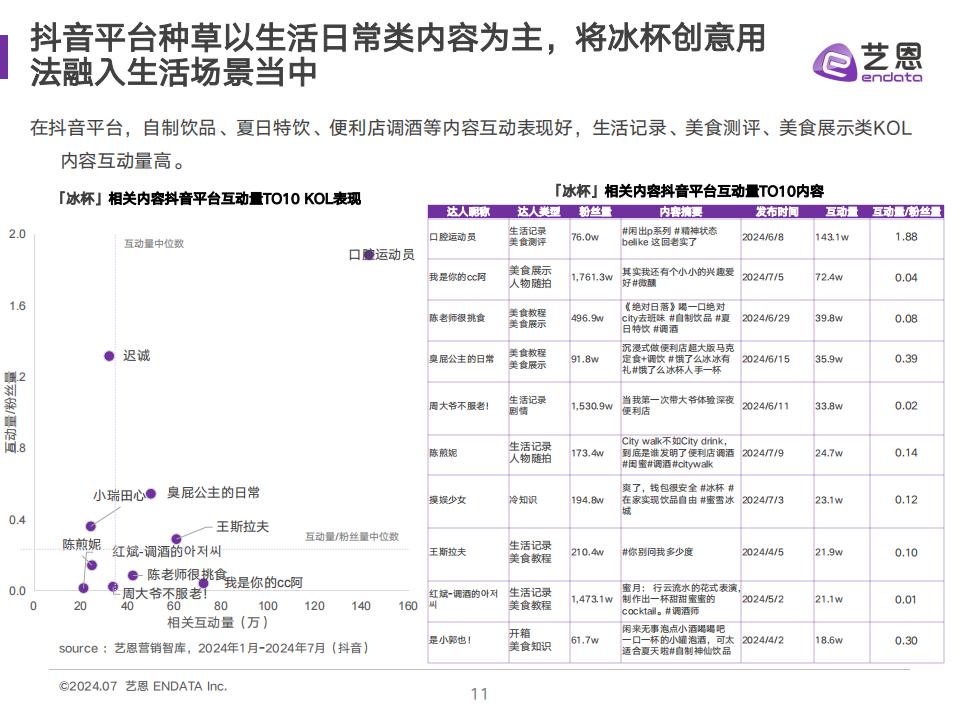Click the purple dot beside 臭屁公主的日常 chart label
This screenshot has height=720, width=960.
coord(151,493)
